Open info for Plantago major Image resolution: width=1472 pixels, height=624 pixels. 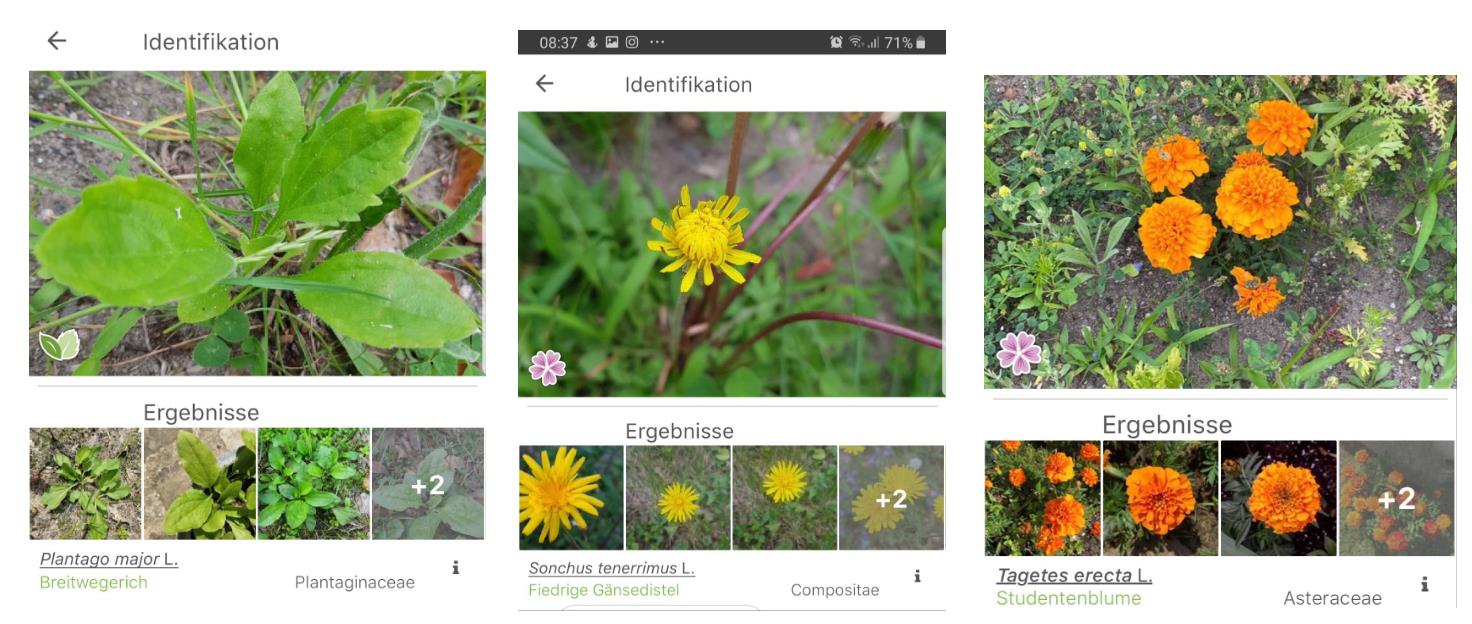456,567
